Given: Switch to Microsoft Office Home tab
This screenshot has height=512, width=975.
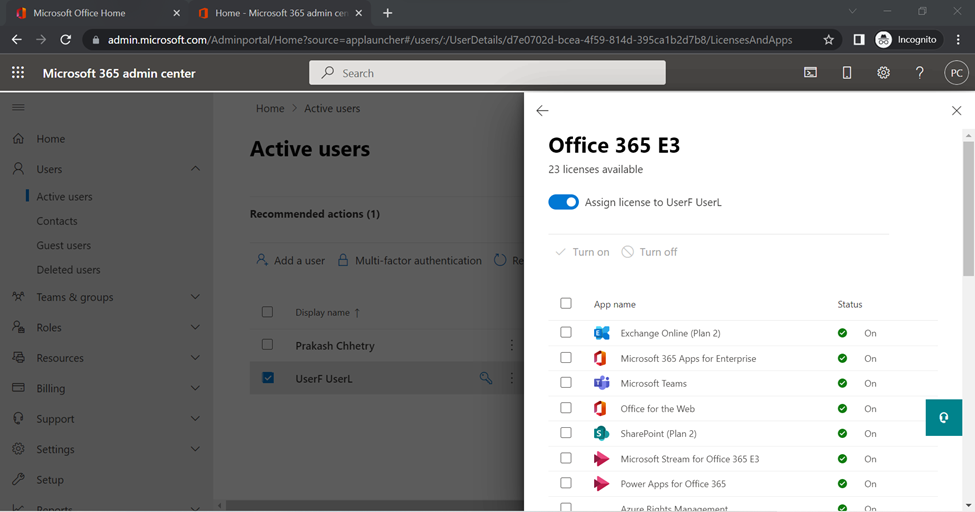Looking at the screenshot, I should tap(97, 12).
